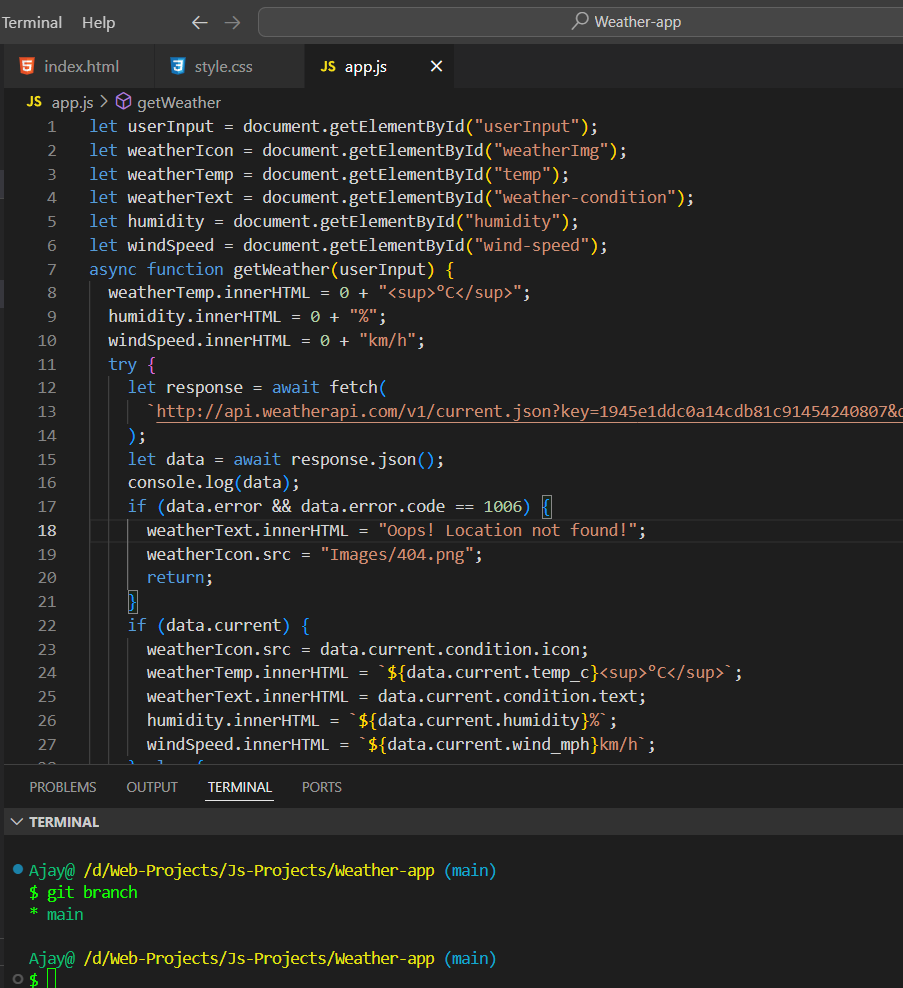The height and width of the screenshot is (988, 903).
Task: Click the "wind-speed" string on line 6
Action: click(531, 246)
